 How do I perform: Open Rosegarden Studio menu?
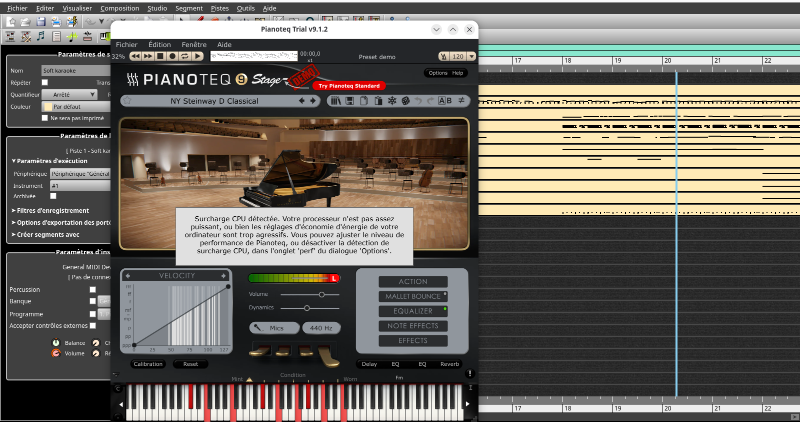click(157, 8)
